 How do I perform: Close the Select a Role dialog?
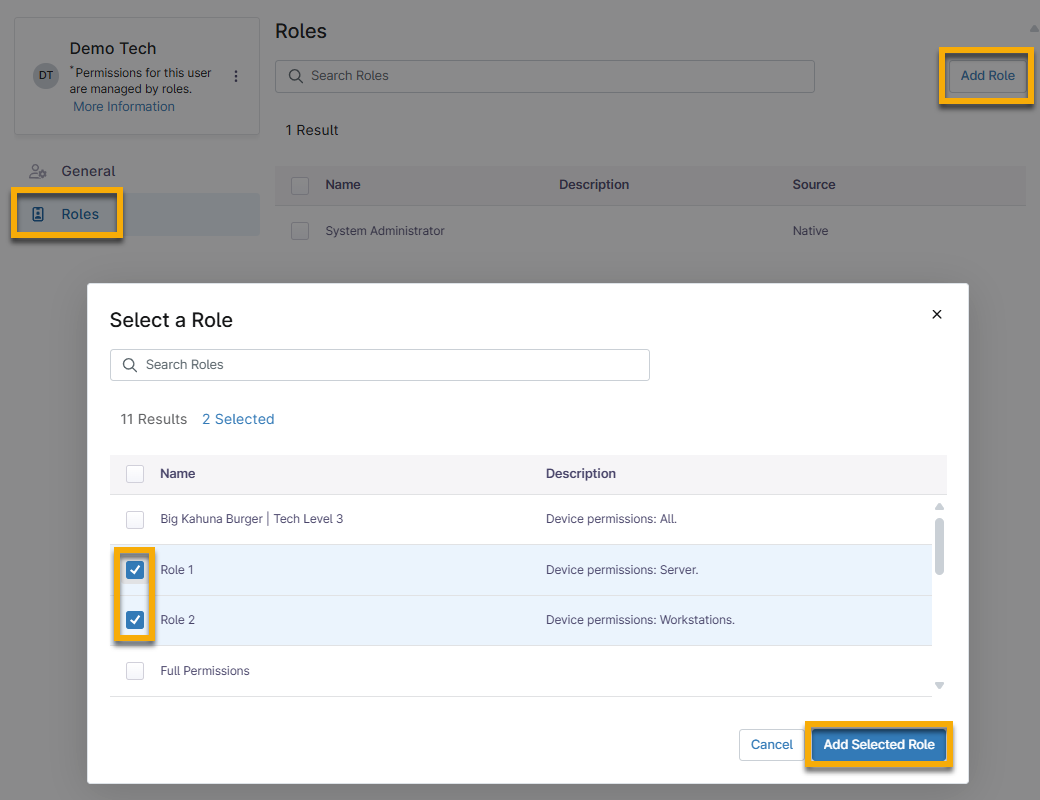coord(937,314)
